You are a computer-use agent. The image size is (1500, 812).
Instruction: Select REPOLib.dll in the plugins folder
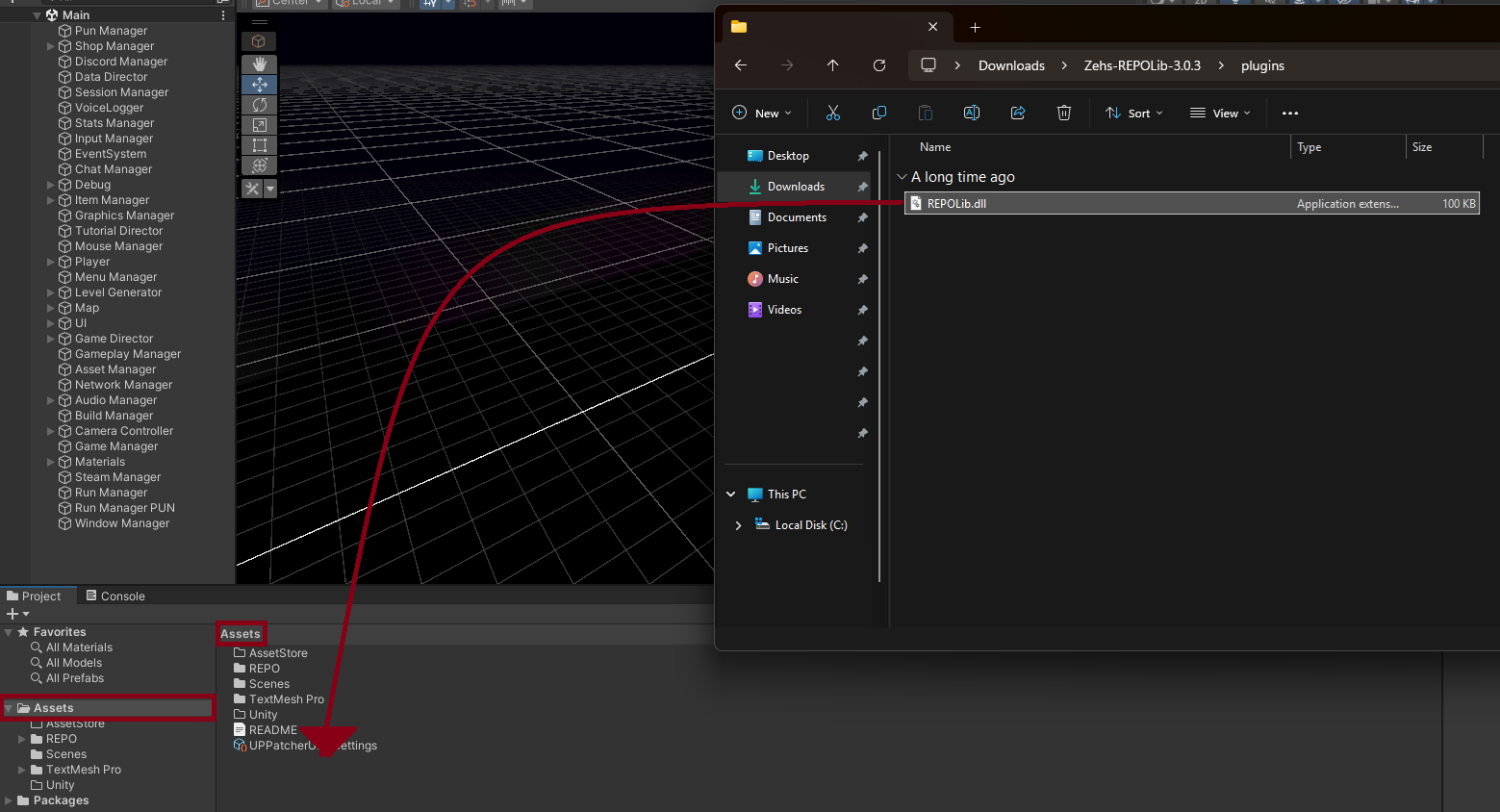(x=956, y=203)
